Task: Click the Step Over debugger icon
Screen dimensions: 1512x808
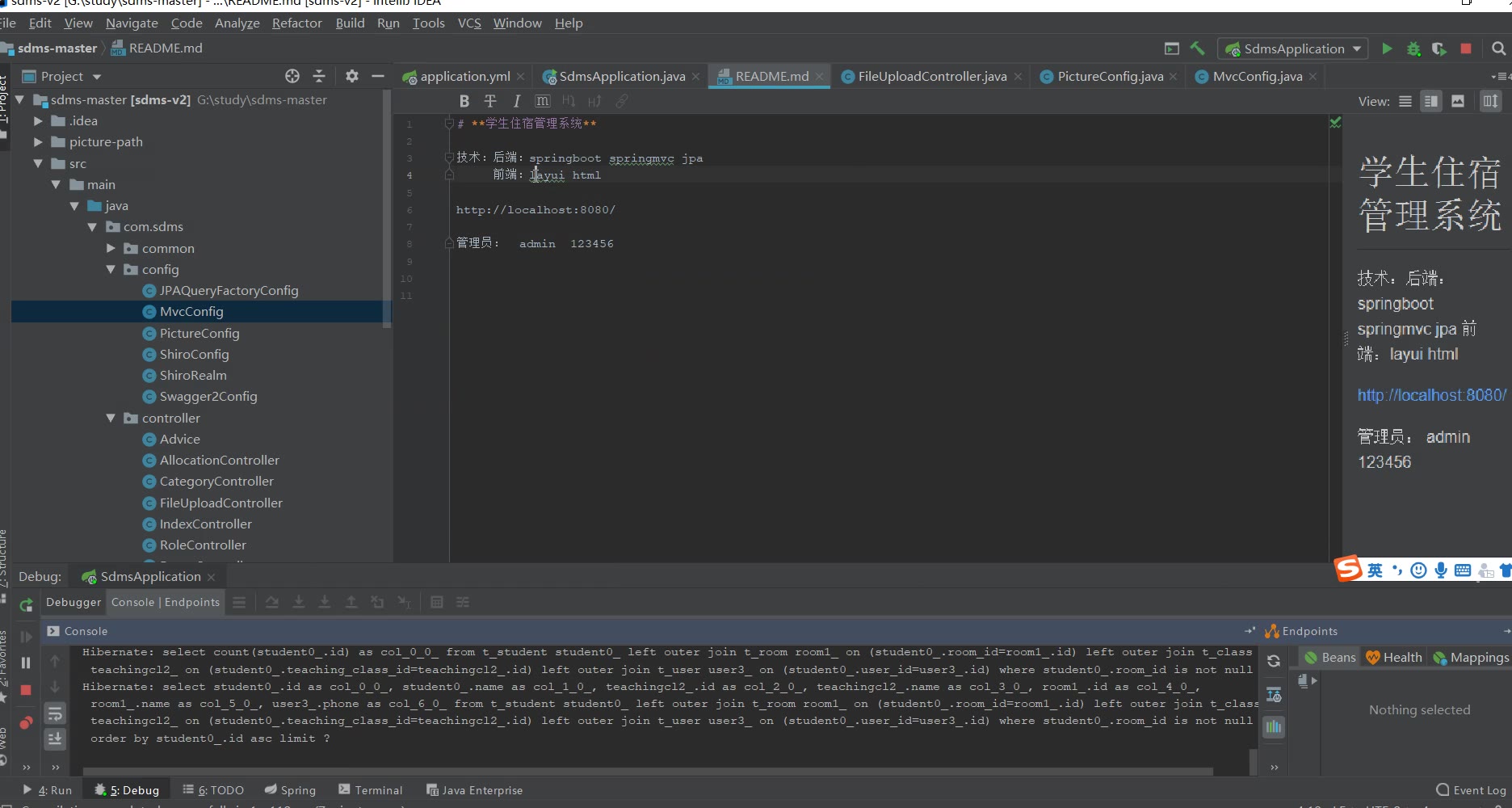Action: 272,602
